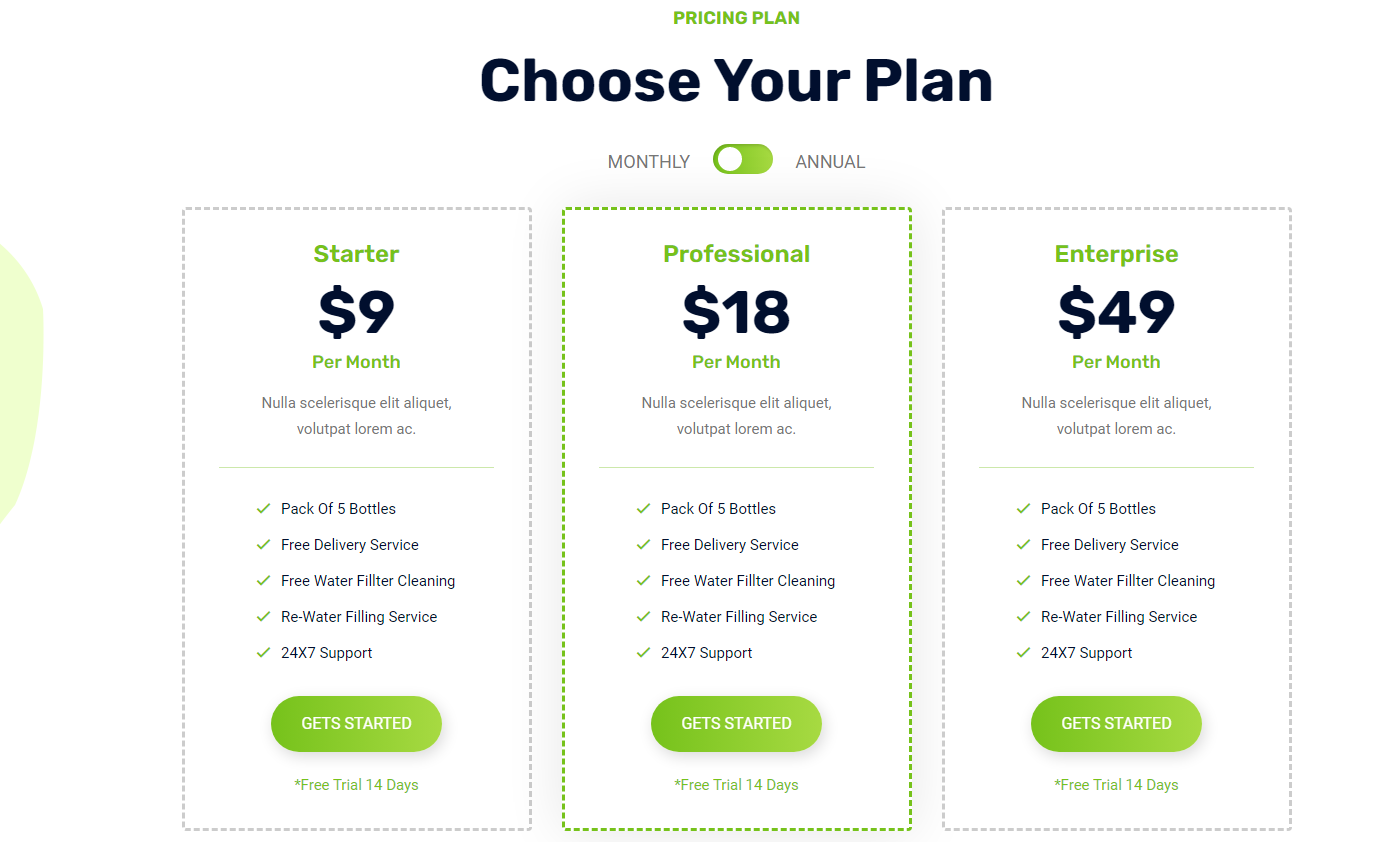Click Professional plan's Re-Water Filling Service checkmark
Viewport: 1377px width, 842px height.
[644, 617]
